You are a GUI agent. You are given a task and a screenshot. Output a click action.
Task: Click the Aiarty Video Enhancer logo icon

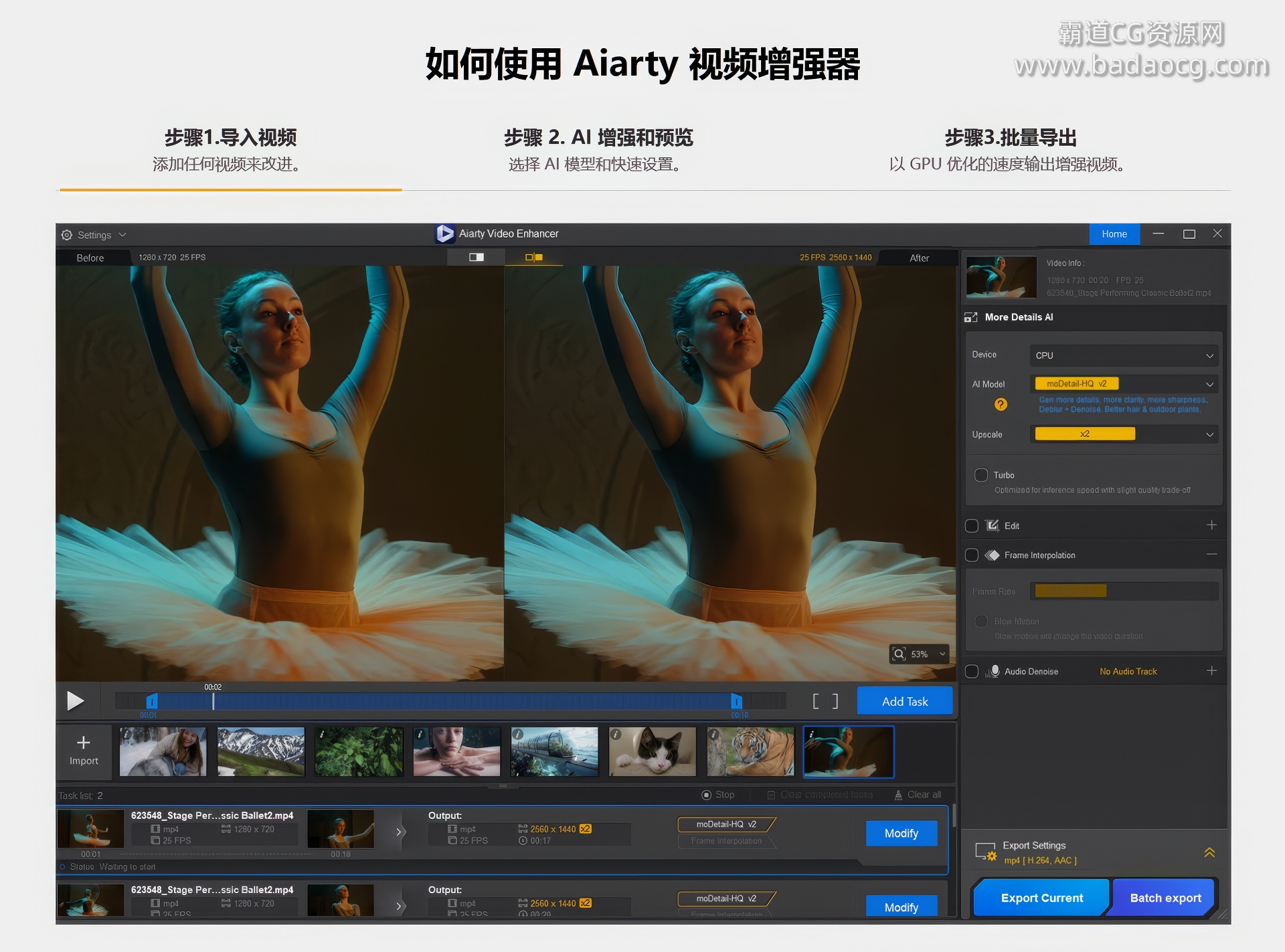coord(445,233)
